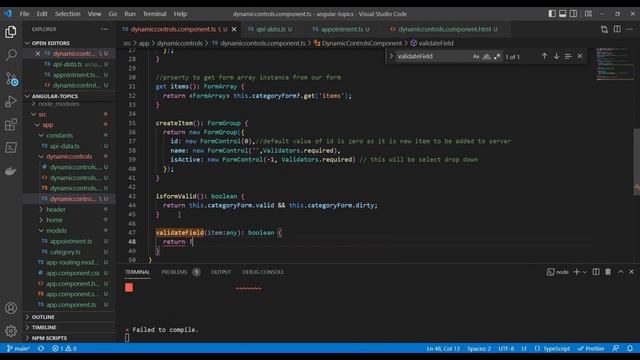Toggle primary side bar visibility
Image resolution: width=640 pixels, height=360 pixels.
[552, 14]
